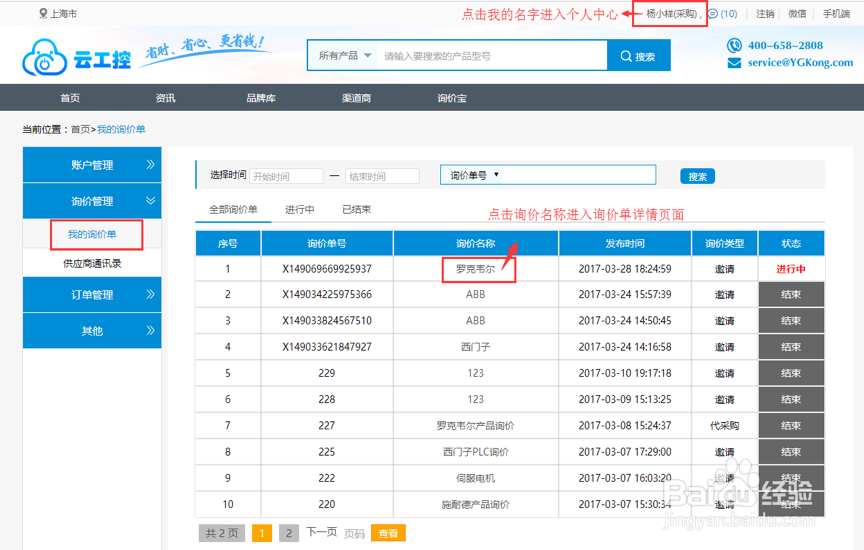Go to page 2 in pagination
Image resolution: width=864 pixels, height=550 pixels.
click(289, 533)
